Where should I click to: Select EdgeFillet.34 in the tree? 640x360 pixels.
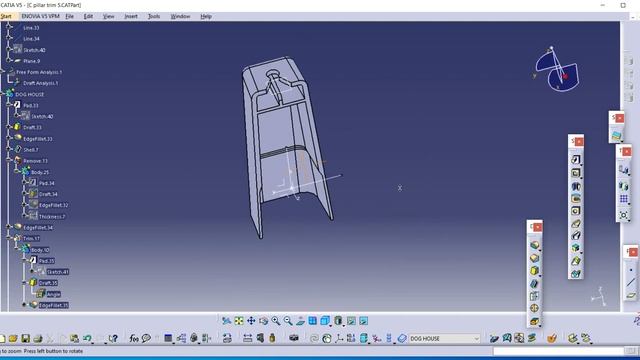click(x=38, y=227)
